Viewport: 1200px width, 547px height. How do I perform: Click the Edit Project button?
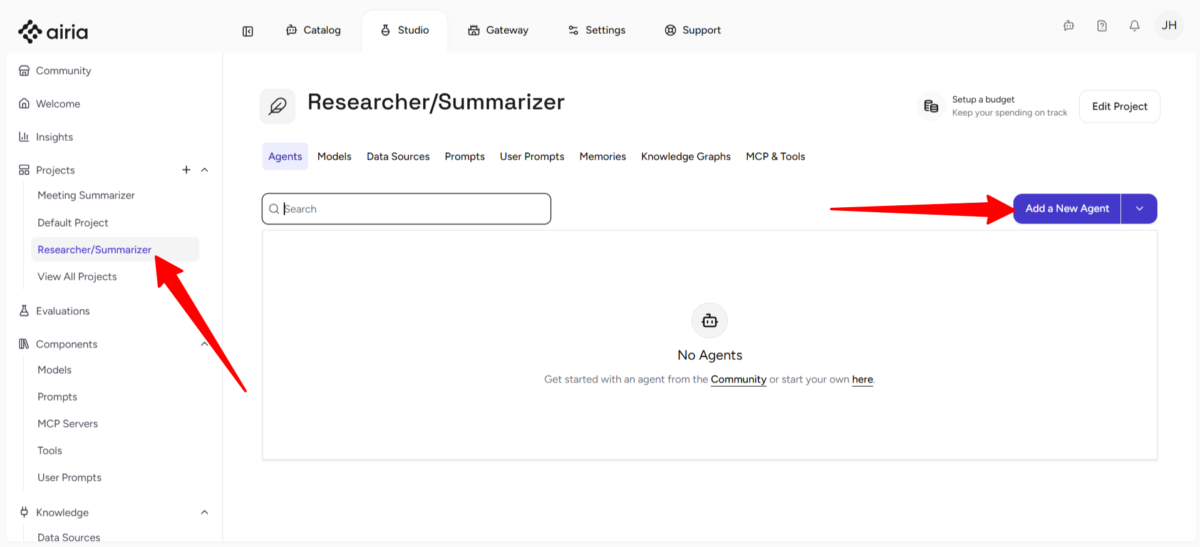point(1119,106)
